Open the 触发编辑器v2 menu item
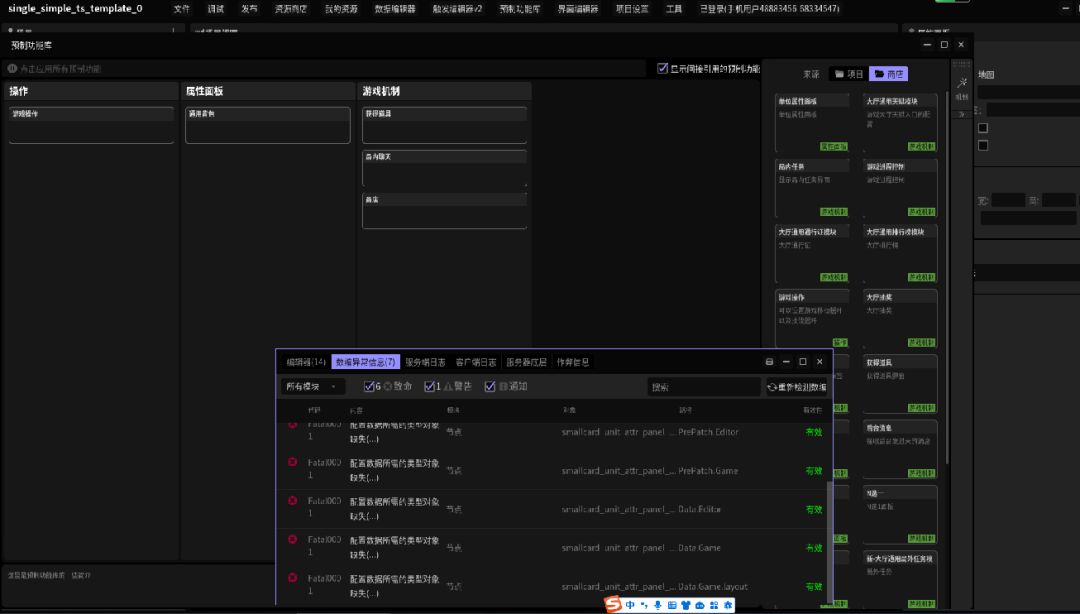Screen dimensions: 1080x614 click(x=457, y=9)
